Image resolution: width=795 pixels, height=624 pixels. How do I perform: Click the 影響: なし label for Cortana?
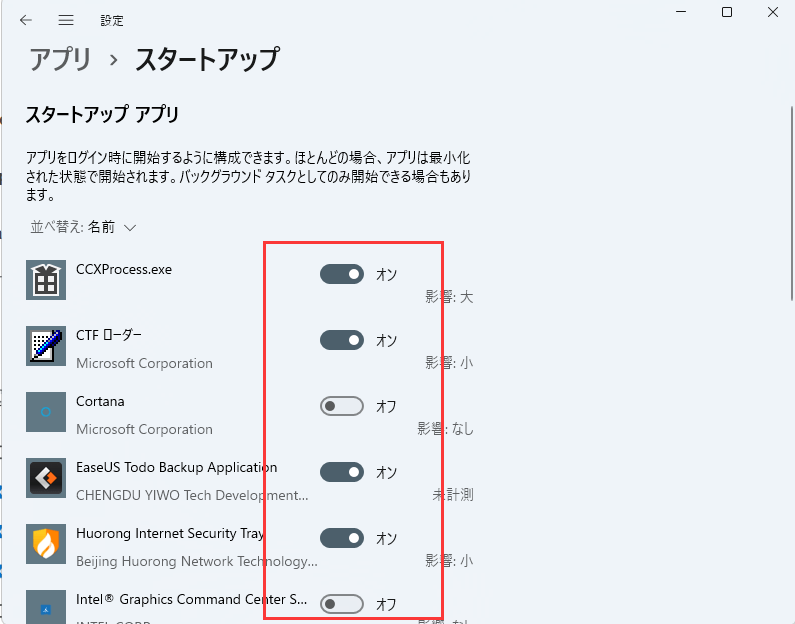[x=445, y=429]
